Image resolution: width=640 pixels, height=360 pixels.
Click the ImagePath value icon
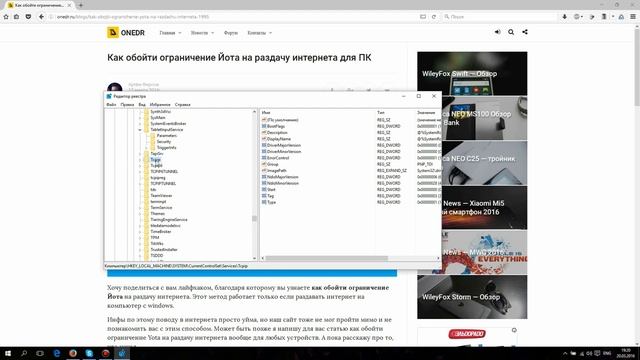coord(264,171)
